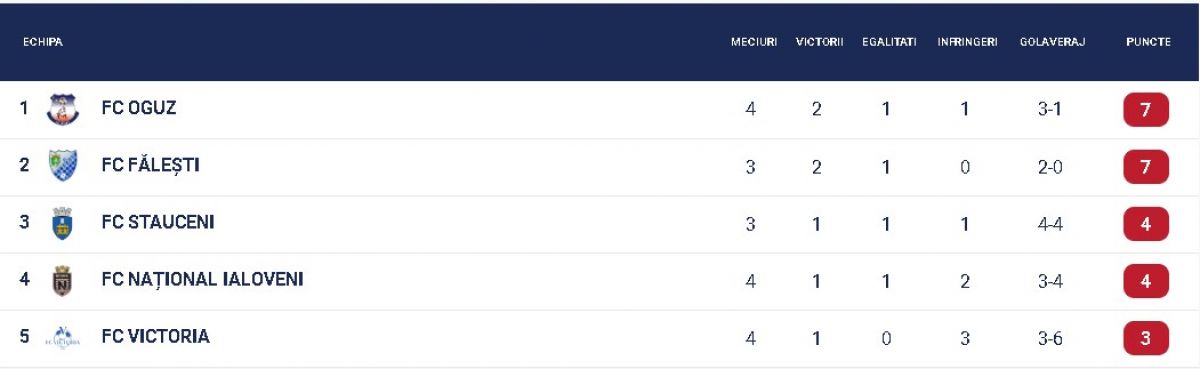Click the ECHIPA column header
Image resolution: width=1200 pixels, height=369 pixels.
tap(43, 42)
